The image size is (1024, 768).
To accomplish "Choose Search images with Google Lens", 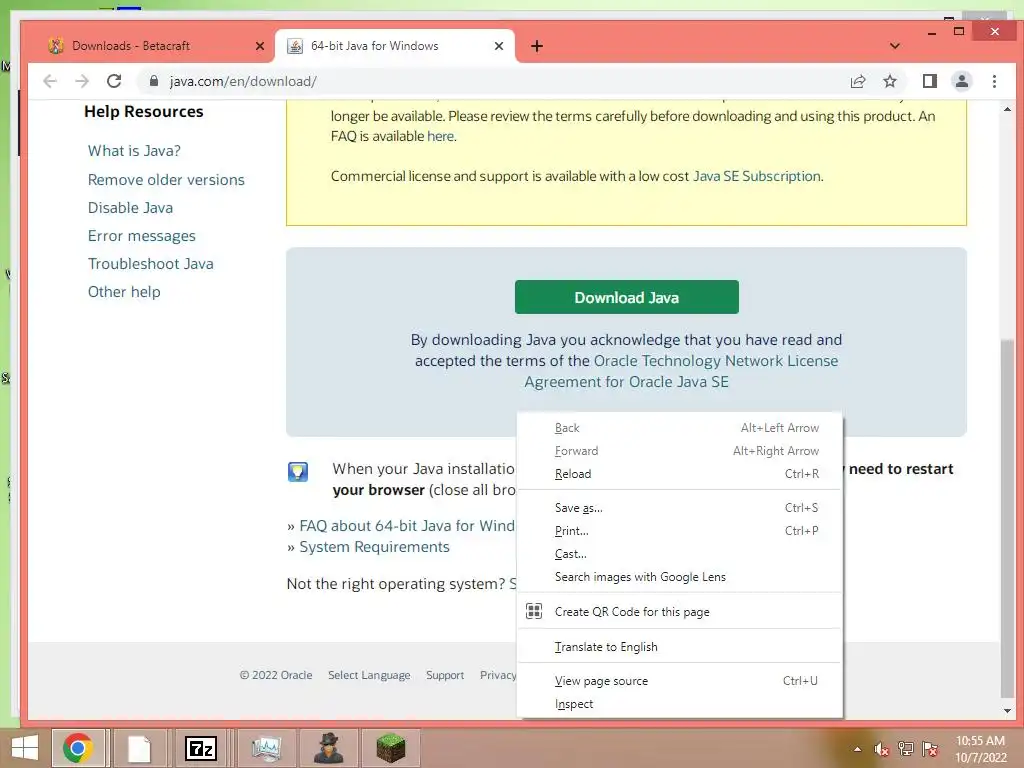I will coord(679,577).
